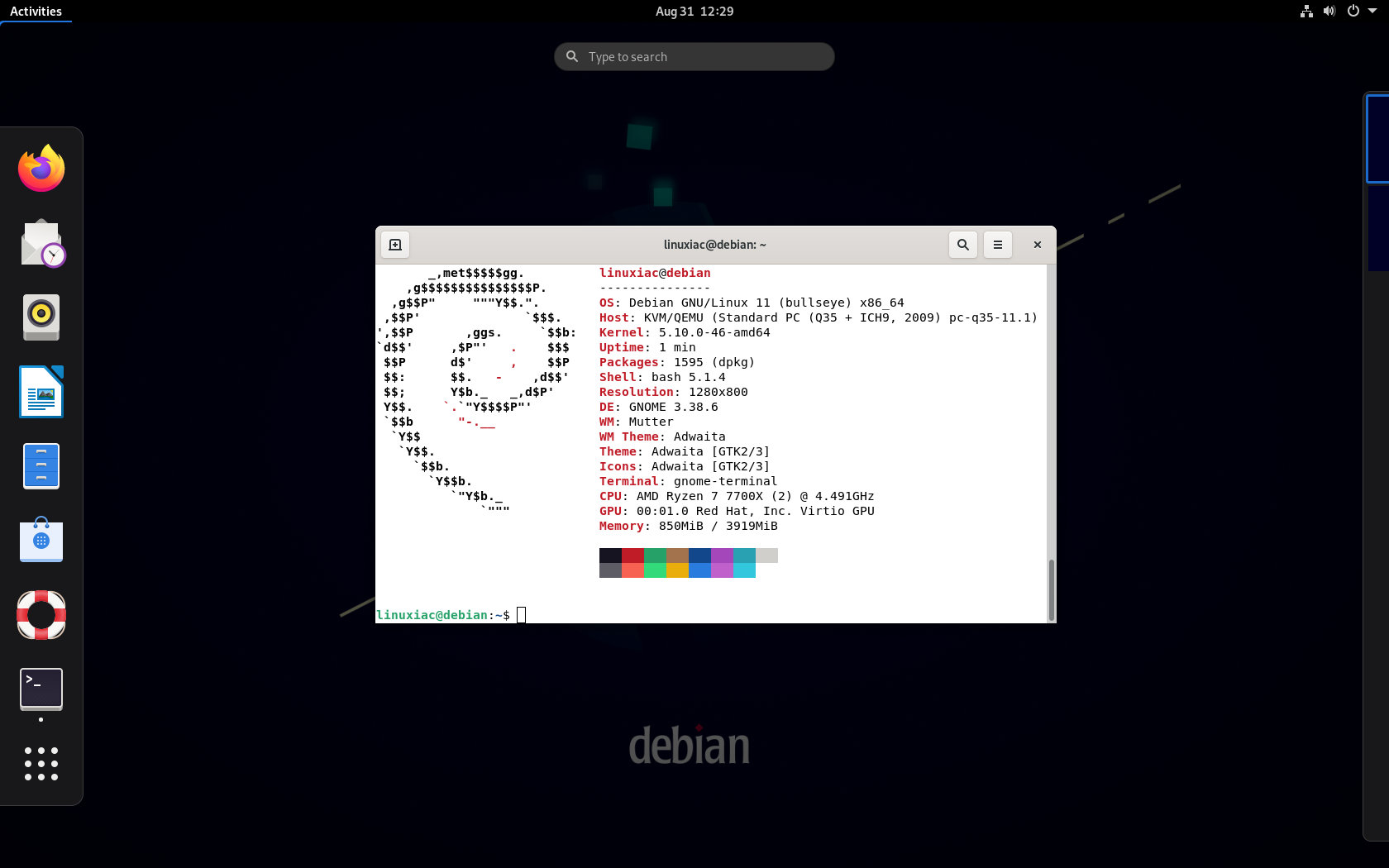Viewport: 1389px width, 868px height.
Task: Click the terminal title 'linuxiac@debian: ~'
Action: coord(715,245)
